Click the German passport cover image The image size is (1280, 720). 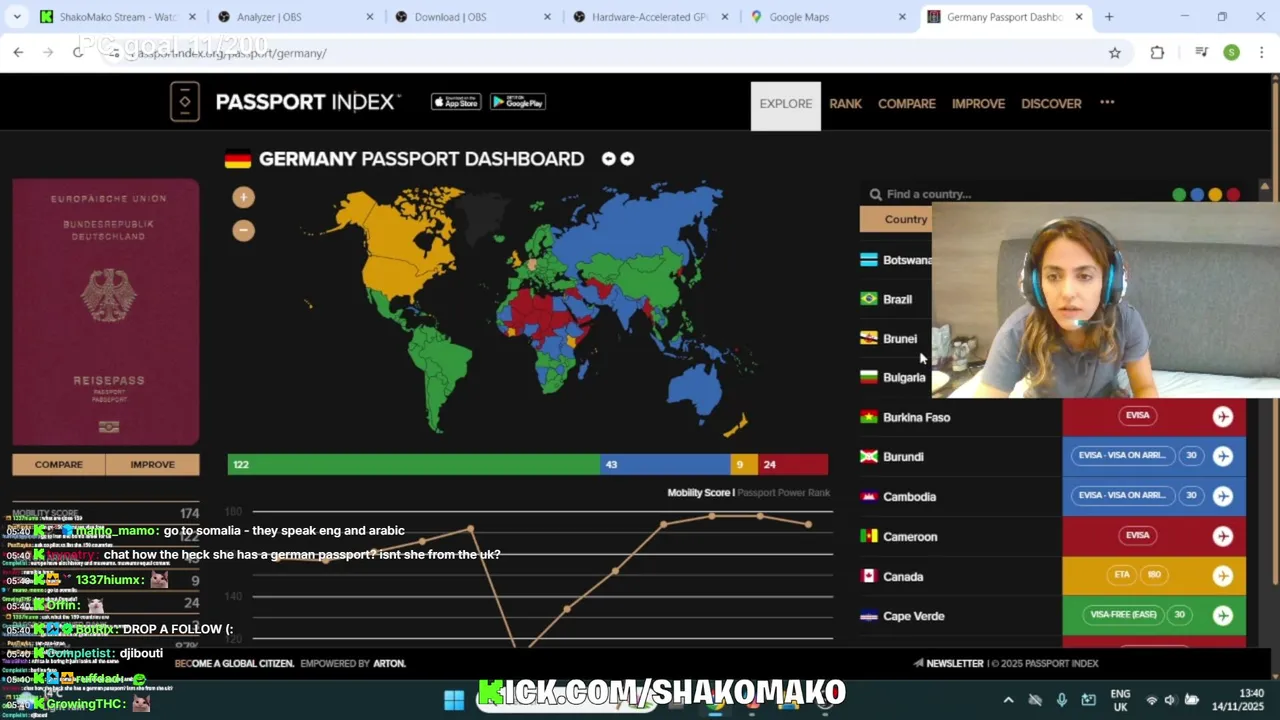tap(106, 312)
